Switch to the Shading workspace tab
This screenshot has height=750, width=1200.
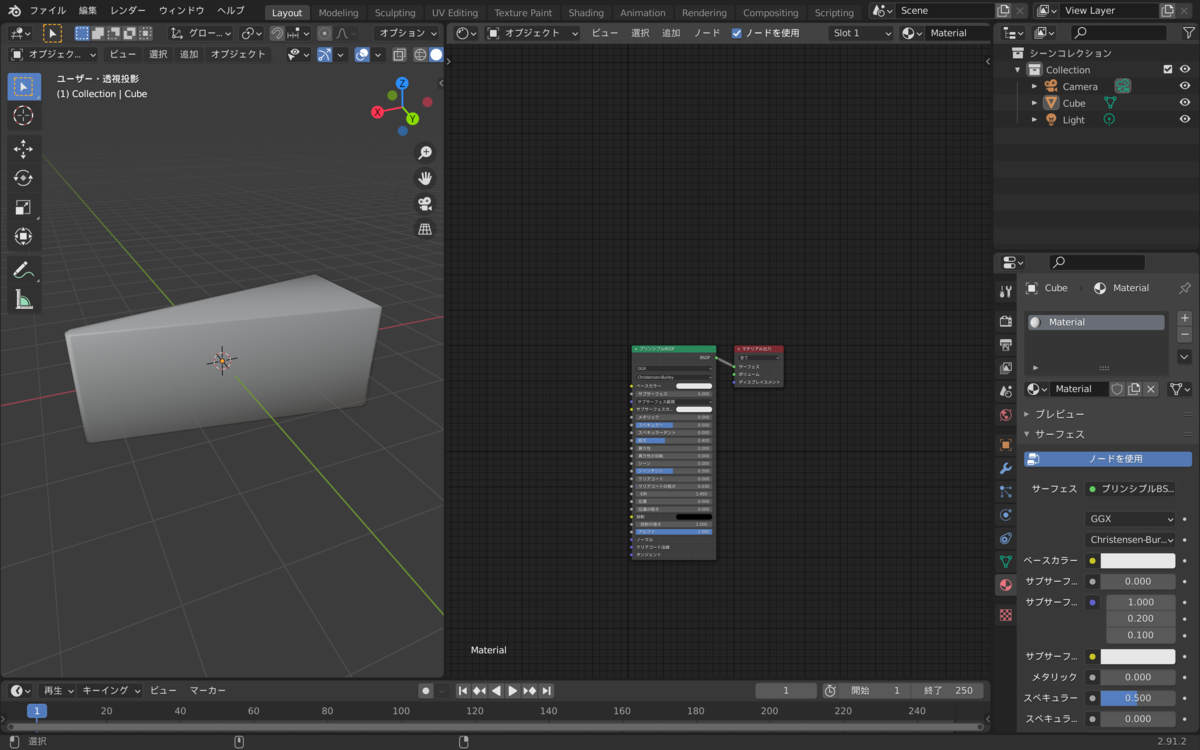click(586, 13)
